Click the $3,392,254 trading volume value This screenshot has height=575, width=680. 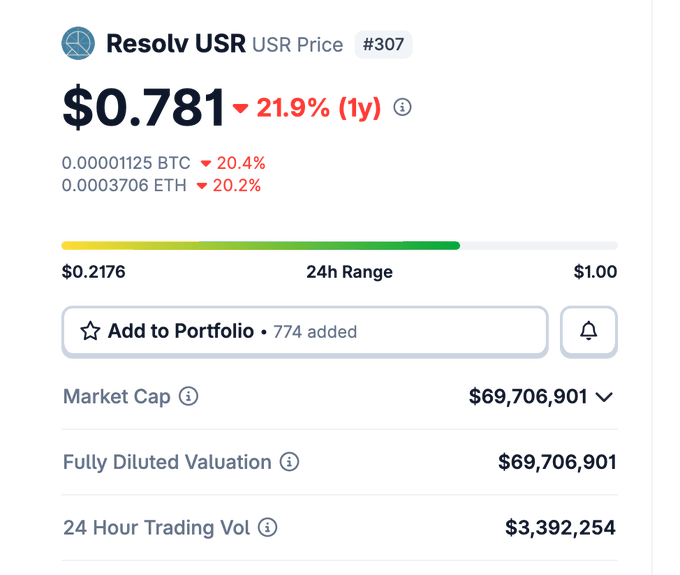click(x=560, y=527)
